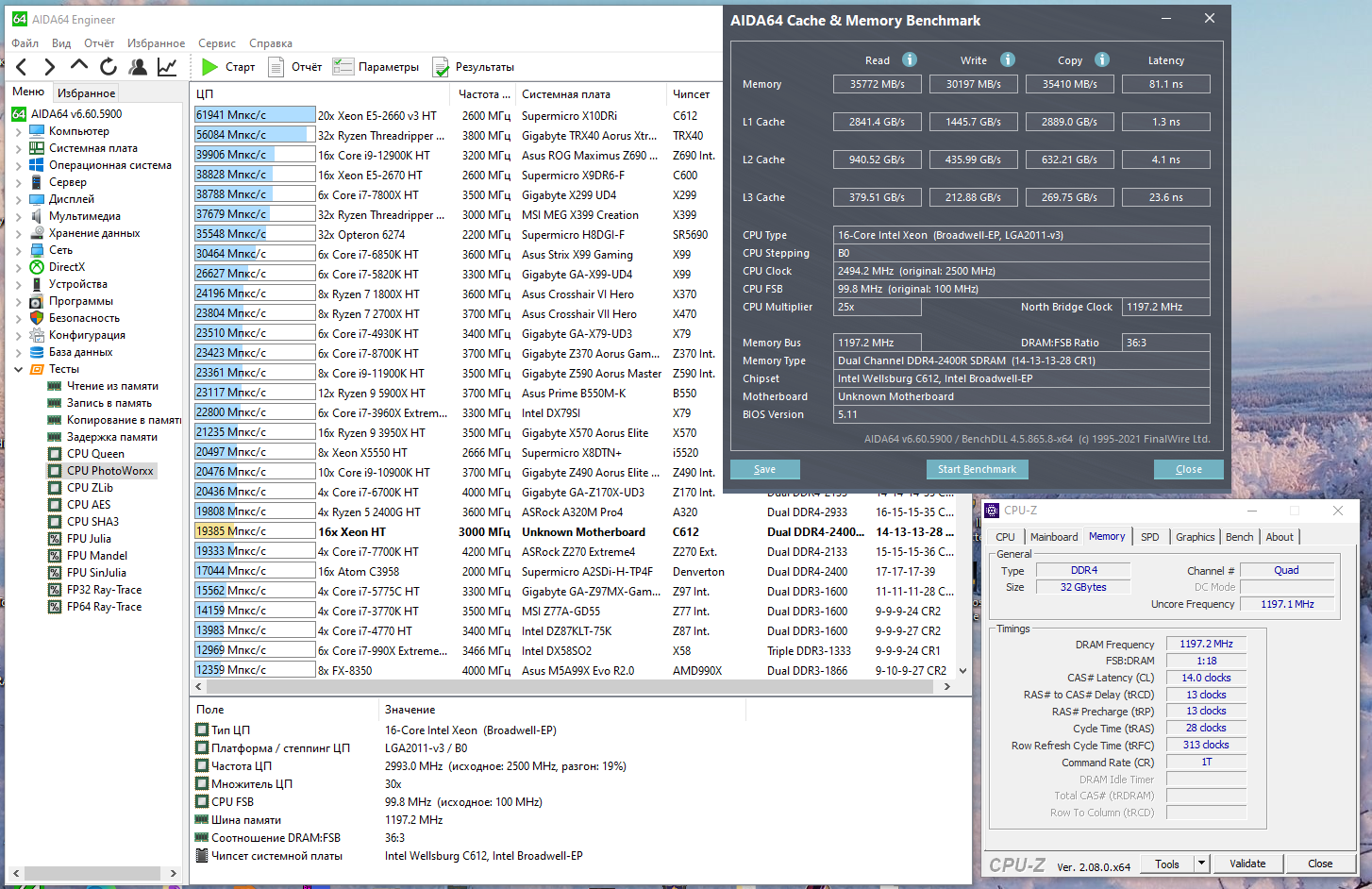Open the Файл menu
This screenshot has width=1372, height=889.
click(25, 43)
